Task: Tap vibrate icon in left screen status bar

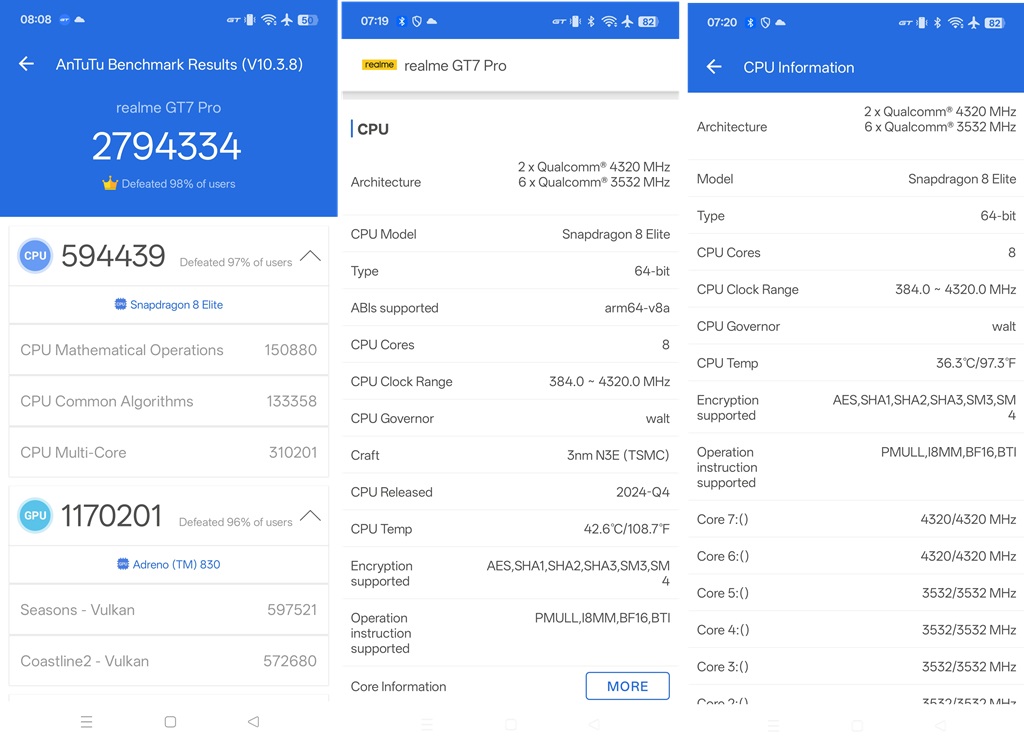Action: click(249, 20)
